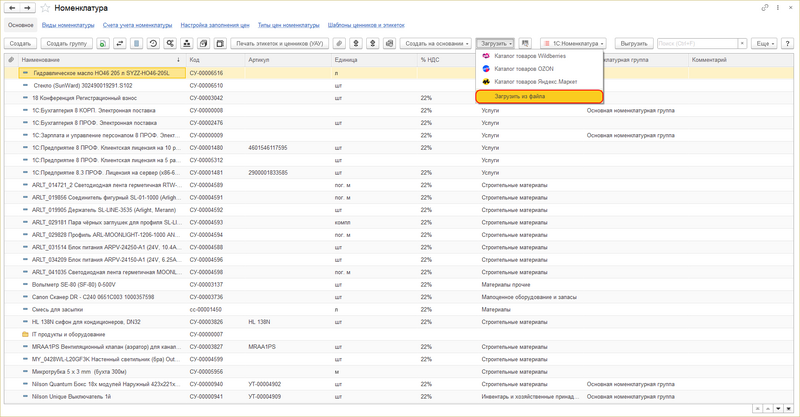Viewport: 800px width, 417px height.
Task: Click the trash mark-for-deletion toolbar icon
Action: [135, 44]
